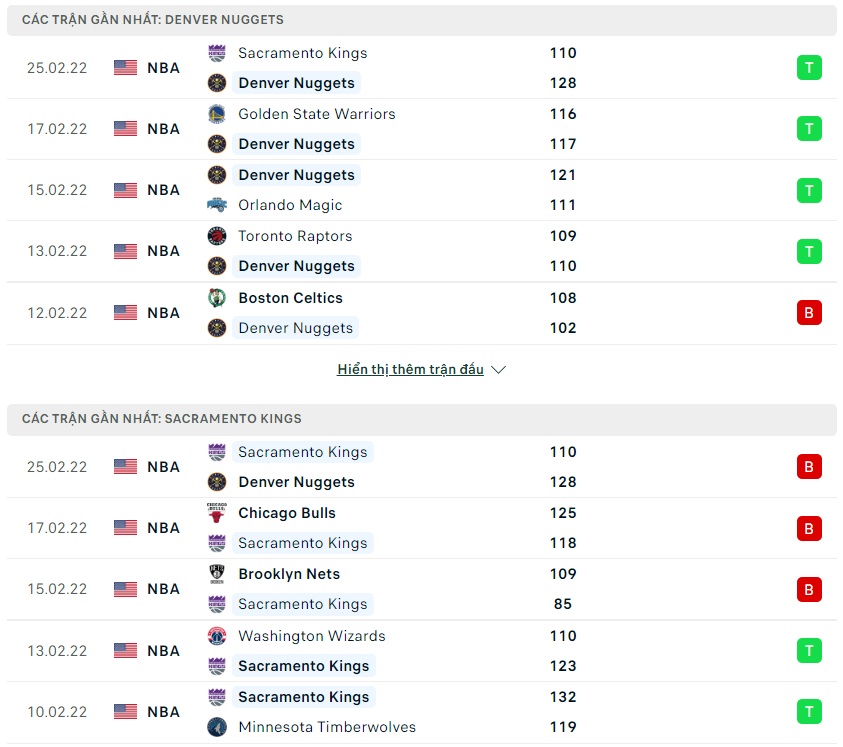Click the Chicago Bulls team logo
The height and width of the screenshot is (747, 843).
(217, 513)
